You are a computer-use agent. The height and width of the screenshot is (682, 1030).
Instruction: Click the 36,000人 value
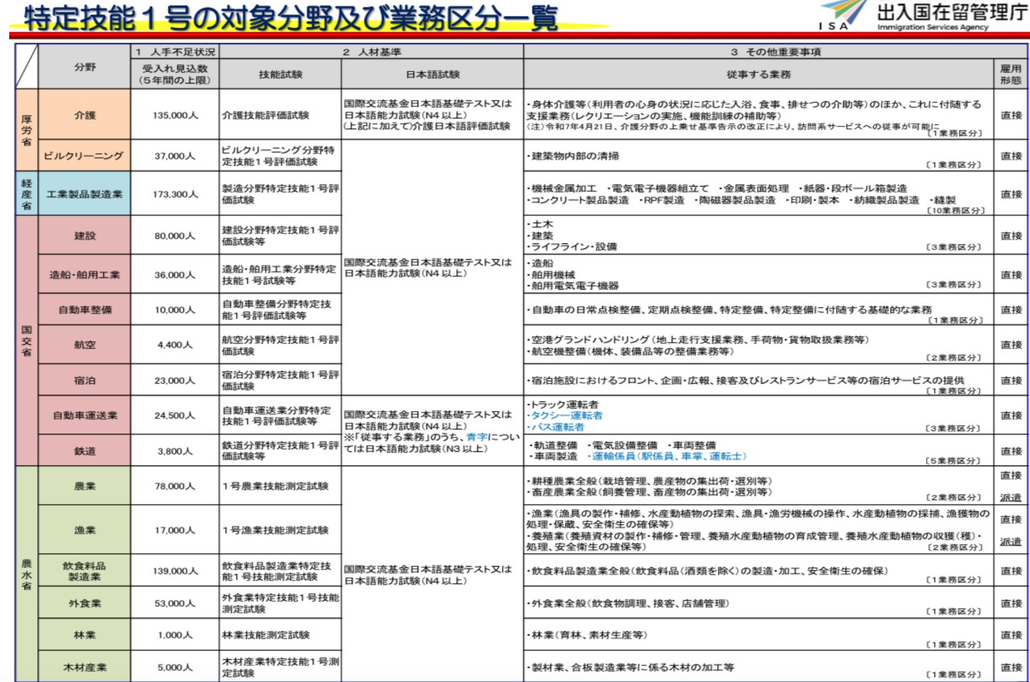point(175,275)
